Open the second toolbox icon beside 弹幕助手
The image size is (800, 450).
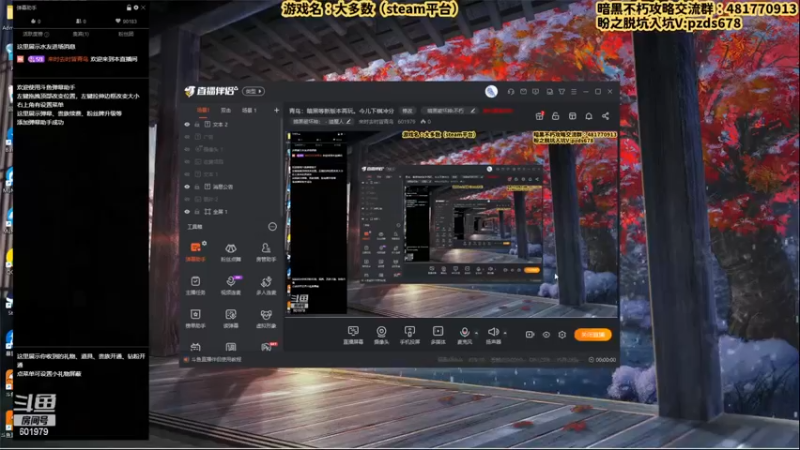231,252
